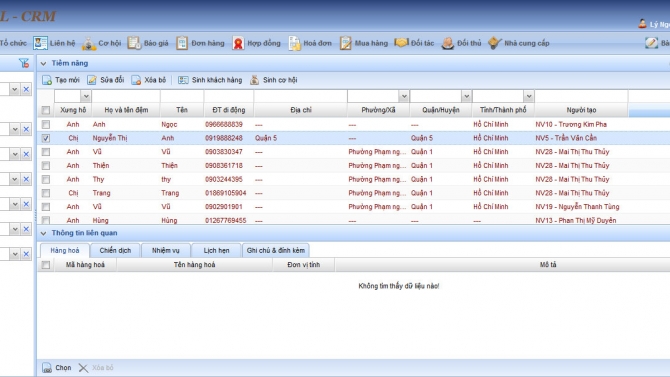Collapse the Thông tin liên quan panel
This screenshot has width=670, height=377.
(43, 233)
